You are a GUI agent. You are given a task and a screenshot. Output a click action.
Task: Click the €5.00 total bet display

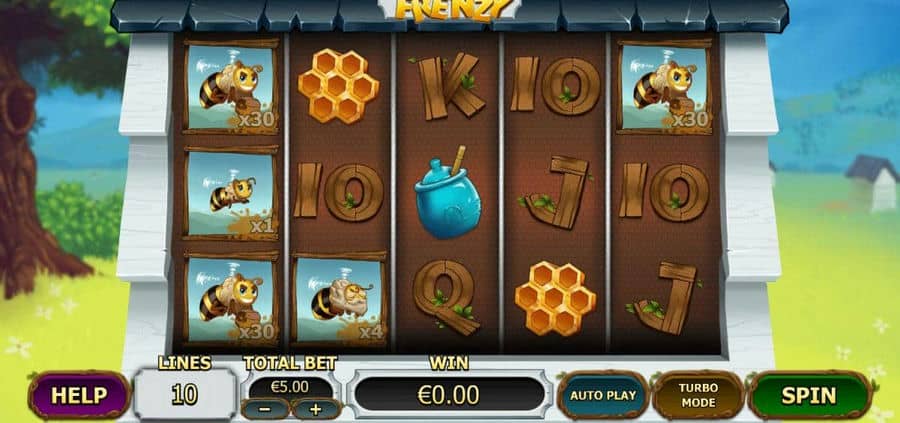click(x=290, y=386)
